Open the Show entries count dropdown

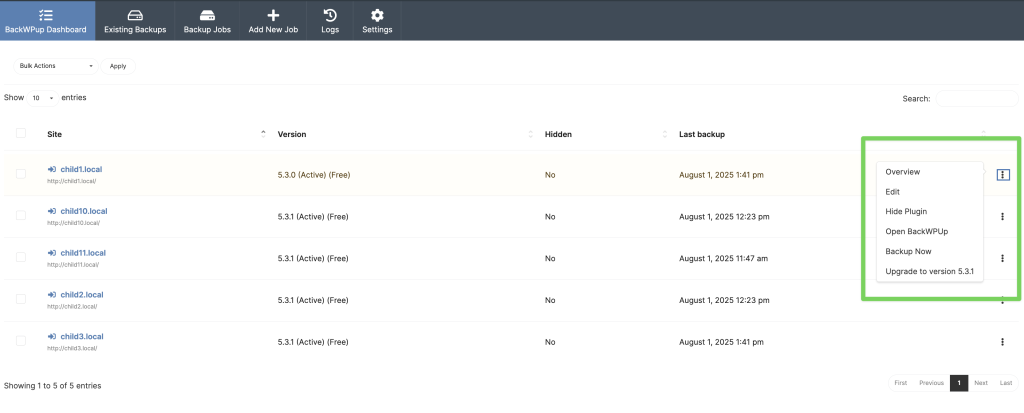click(x=42, y=98)
